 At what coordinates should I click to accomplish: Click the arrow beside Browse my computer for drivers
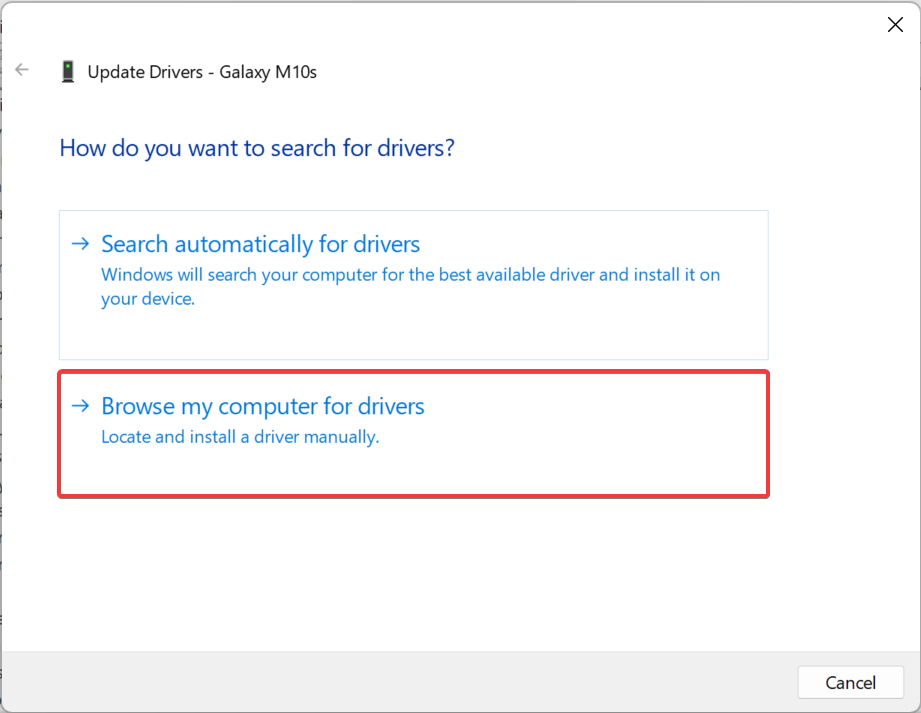point(80,406)
